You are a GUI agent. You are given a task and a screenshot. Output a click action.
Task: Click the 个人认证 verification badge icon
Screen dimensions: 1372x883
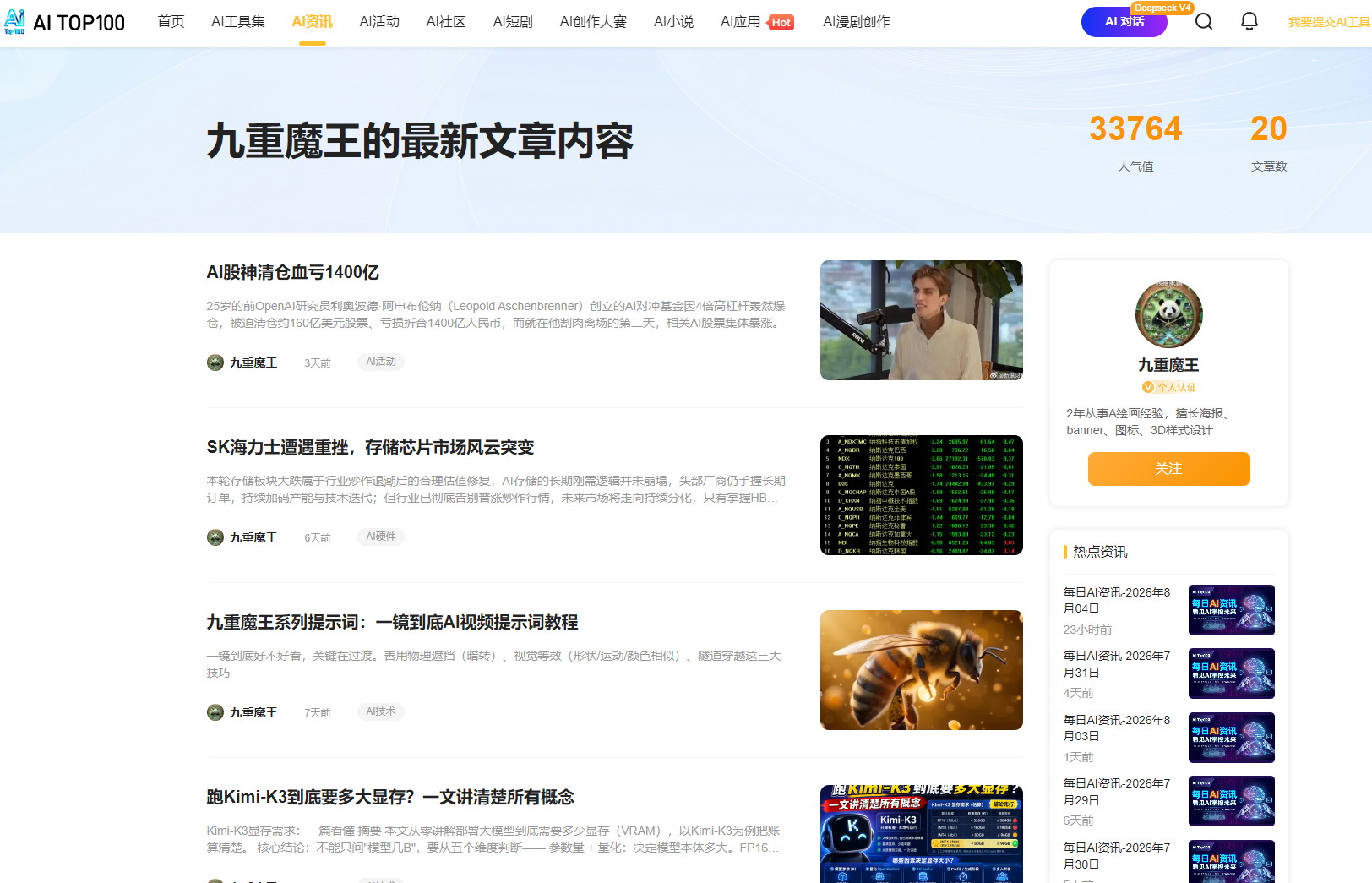coord(1147,387)
